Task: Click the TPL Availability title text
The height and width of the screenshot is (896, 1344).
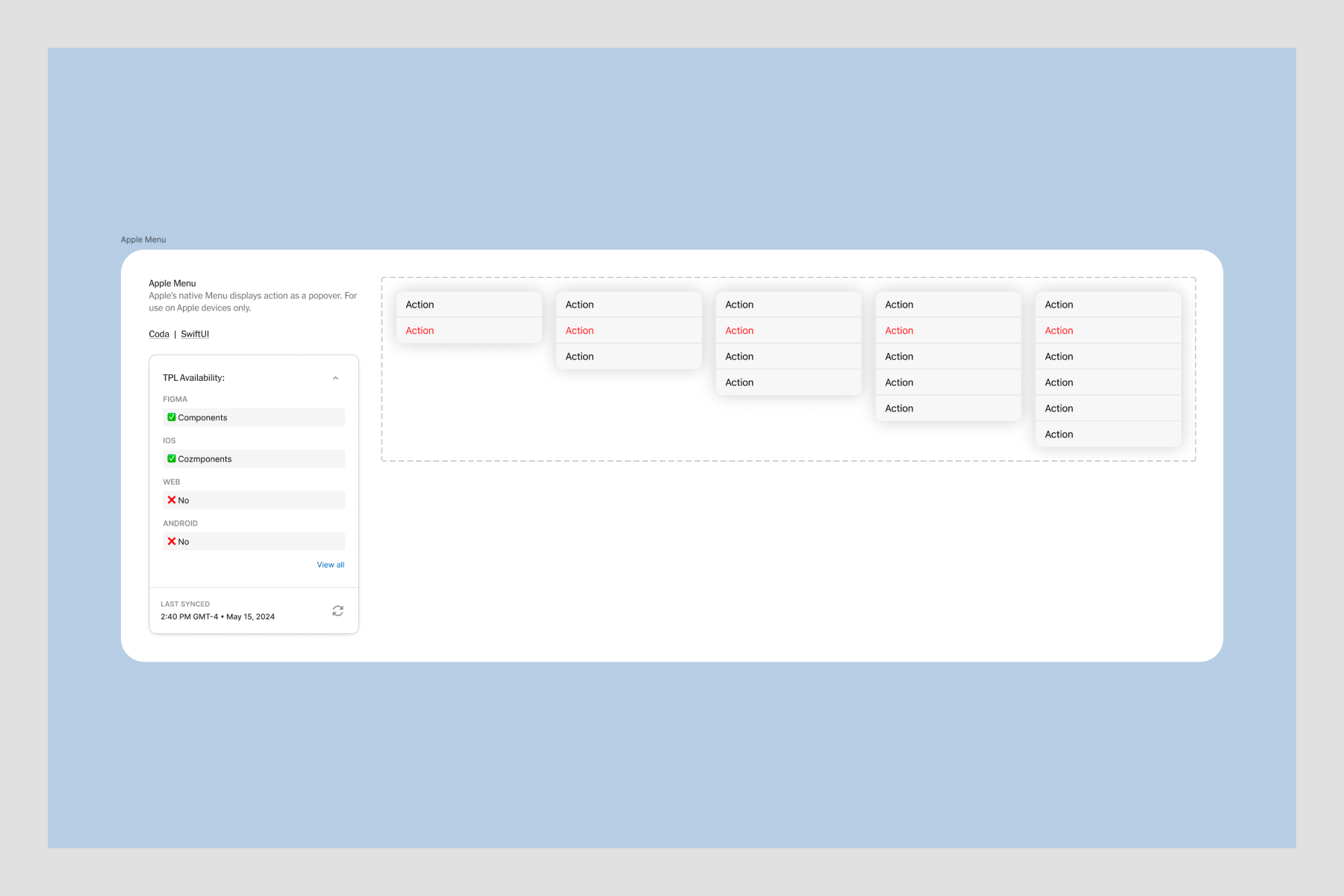Action: (193, 378)
